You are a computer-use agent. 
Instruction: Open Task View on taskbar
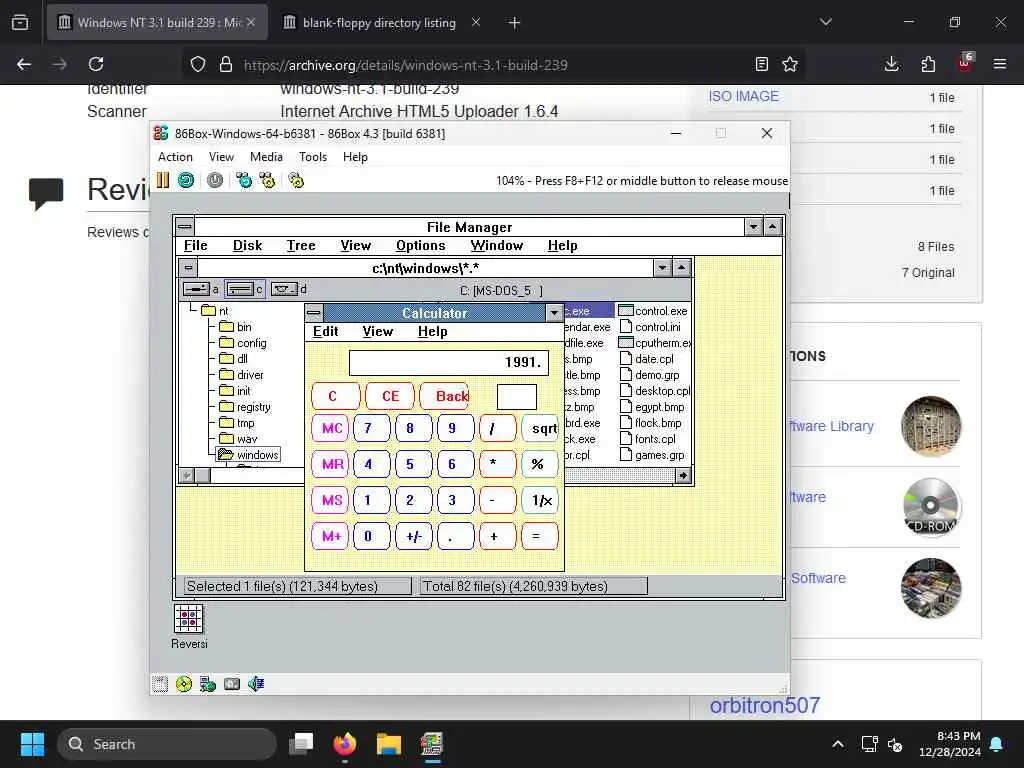tap(302, 744)
